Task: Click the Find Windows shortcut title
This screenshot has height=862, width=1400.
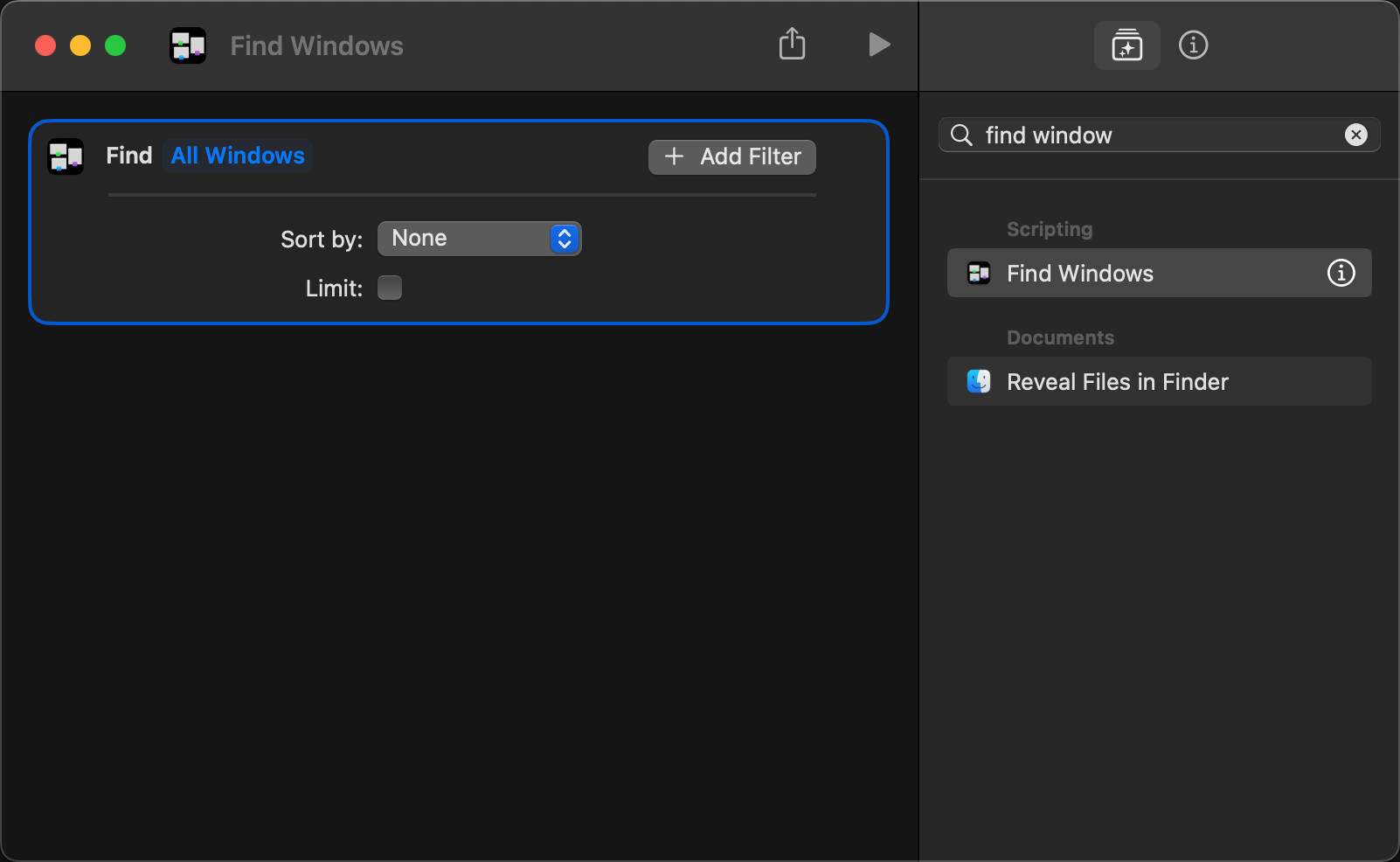Action: [x=316, y=45]
